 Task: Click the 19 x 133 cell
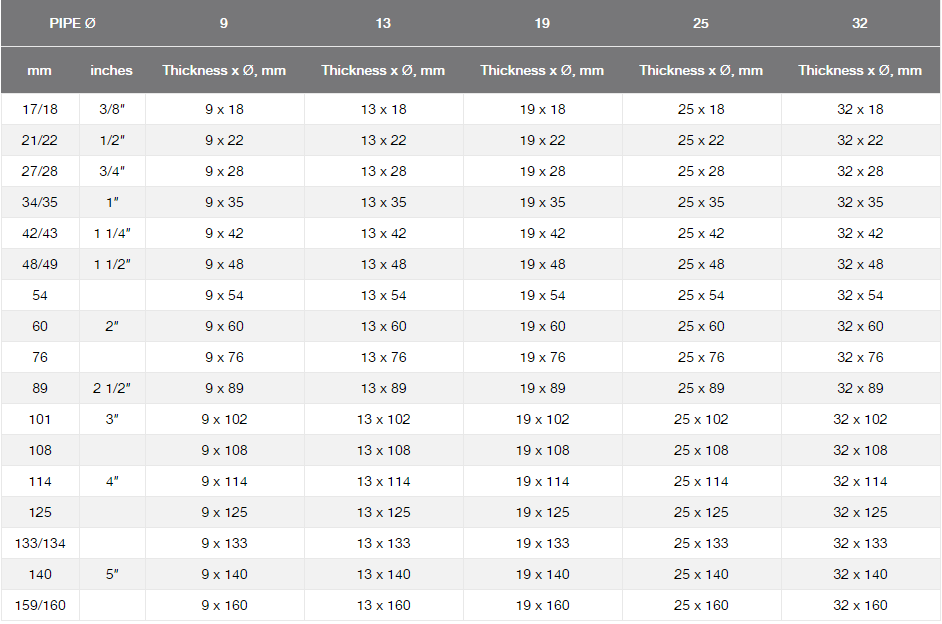[542, 543]
